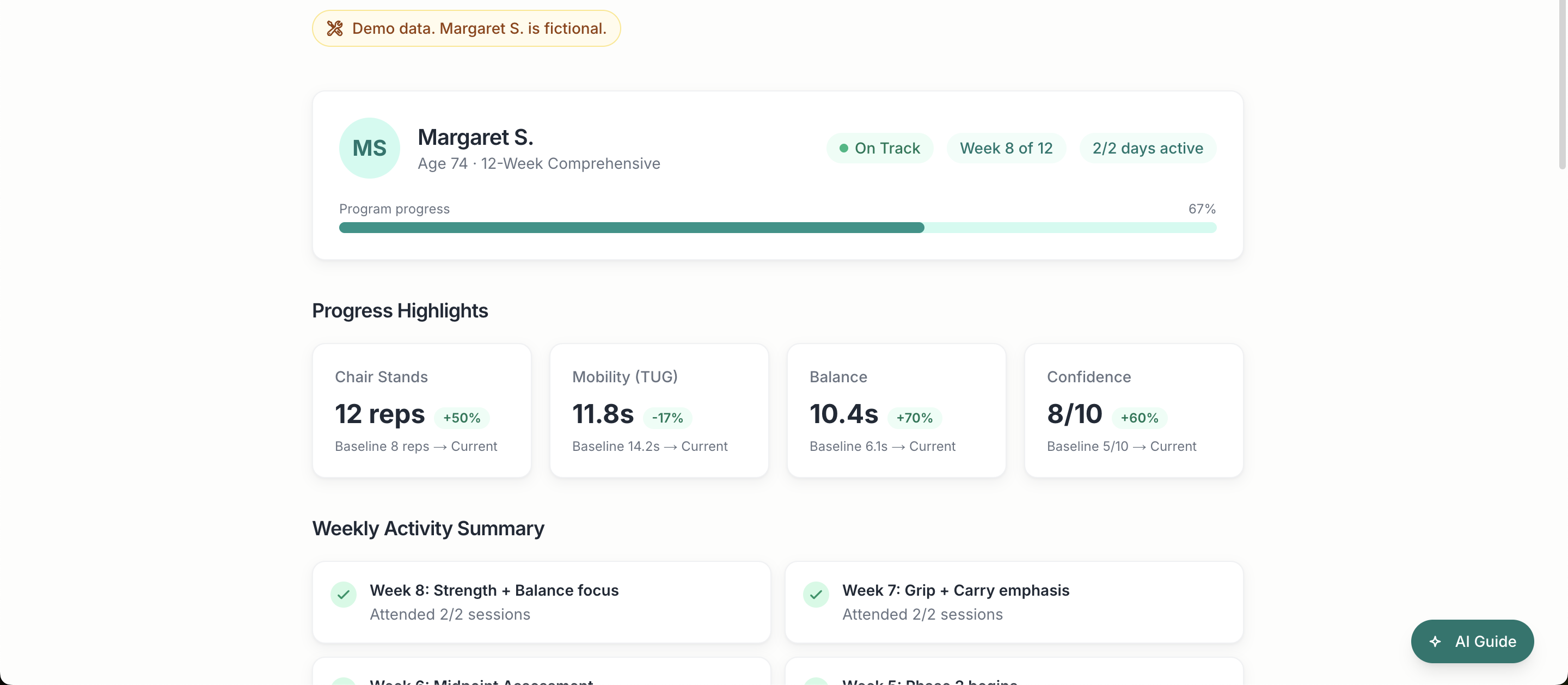Click the Week 8 checkmark icon
Image resolution: width=1568 pixels, height=685 pixels.
click(x=344, y=594)
